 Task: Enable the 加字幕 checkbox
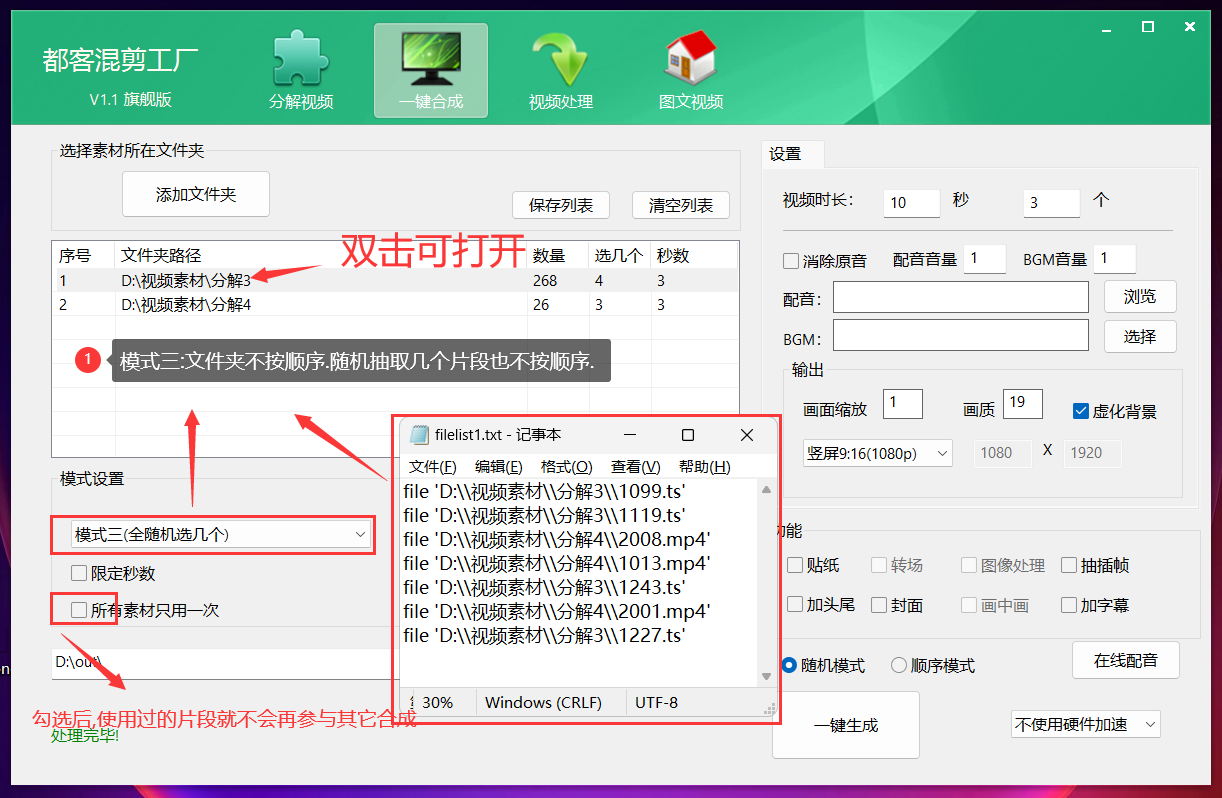click(x=1069, y=605)
